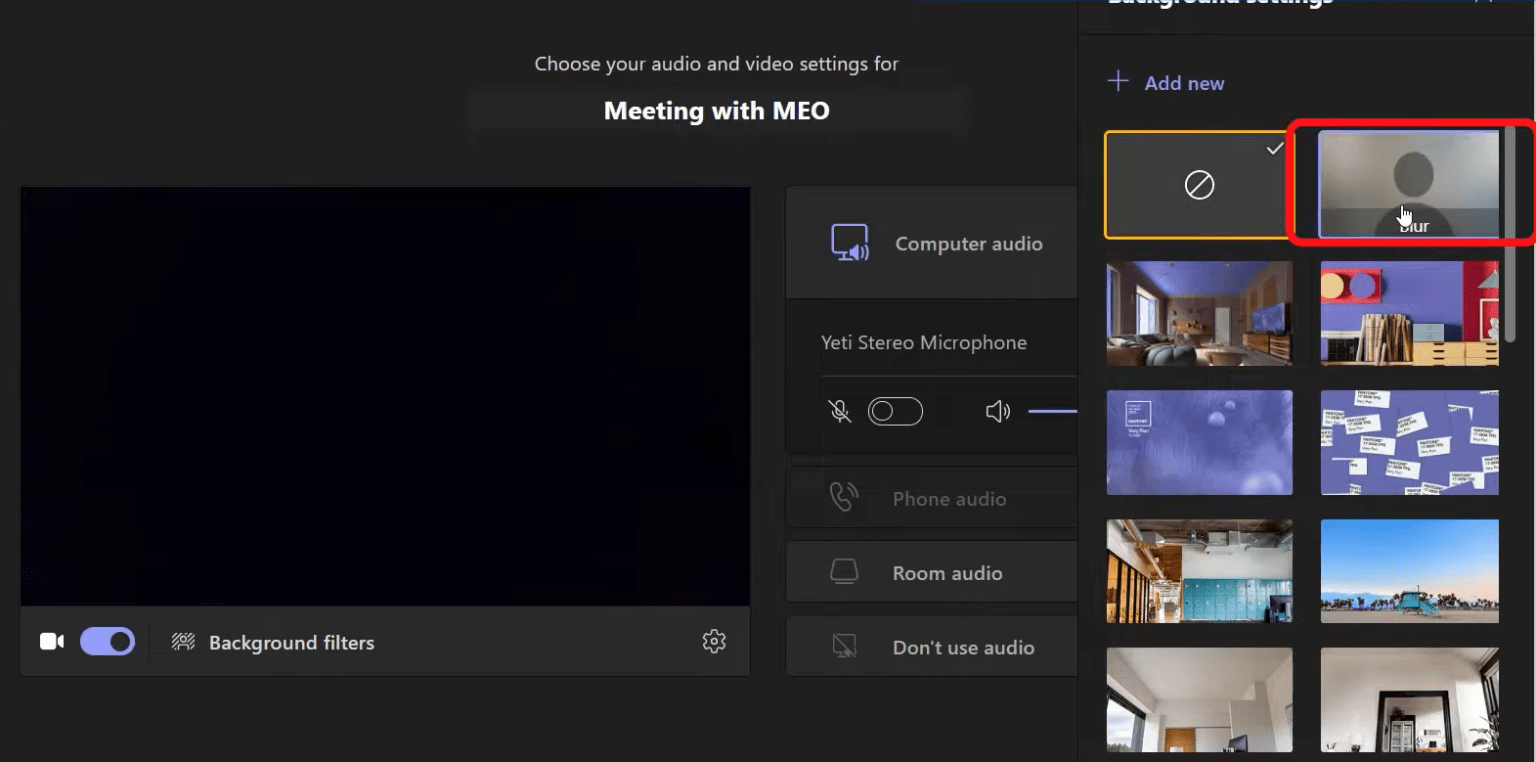Viewport: 1536px width, 762px height.
Task: Click the Don't use audio icon
Action: click(x=844, y=646)
